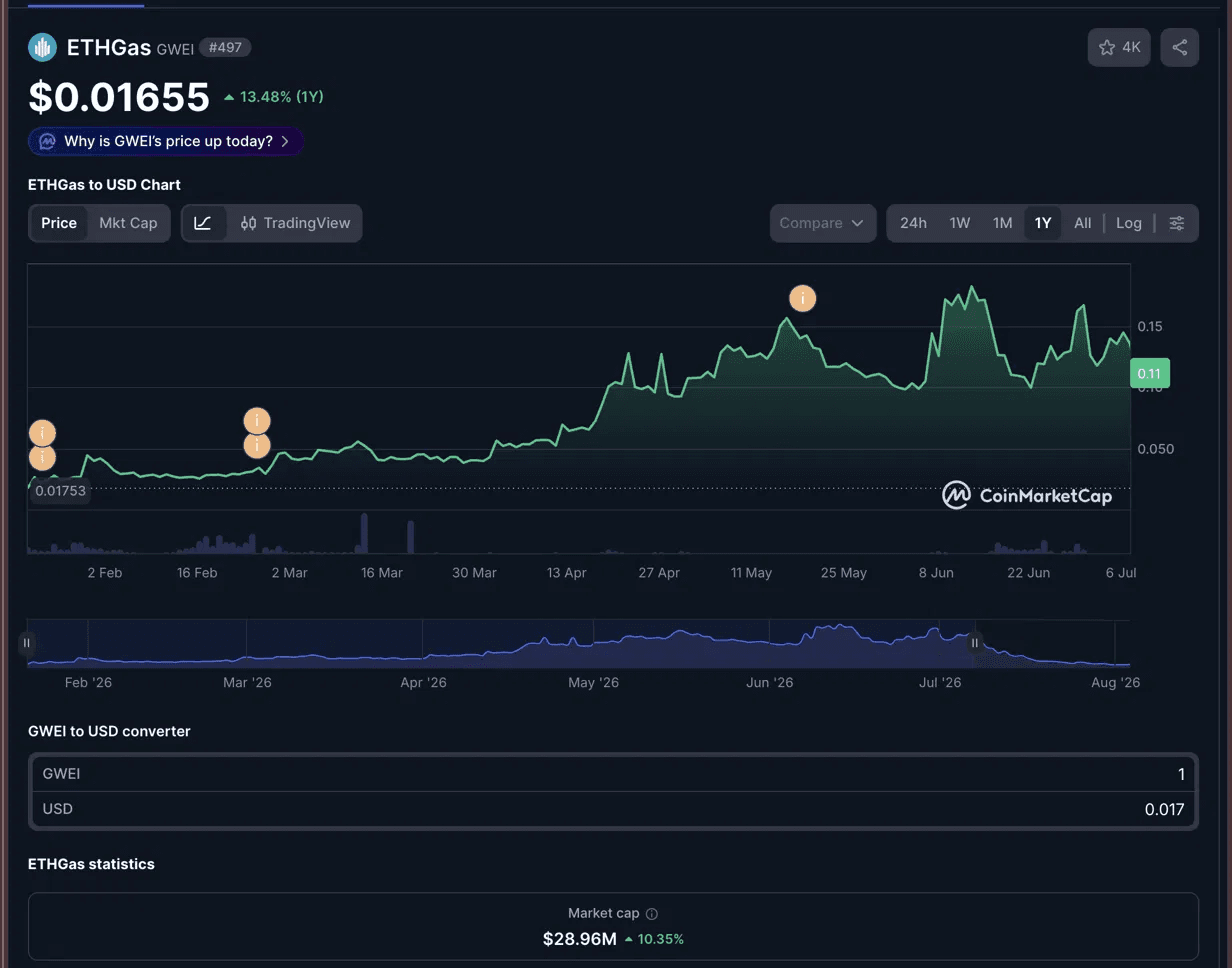Select the All time range tab
The height and width of the screenshot is (968, 1232).
click(1083, 223)
